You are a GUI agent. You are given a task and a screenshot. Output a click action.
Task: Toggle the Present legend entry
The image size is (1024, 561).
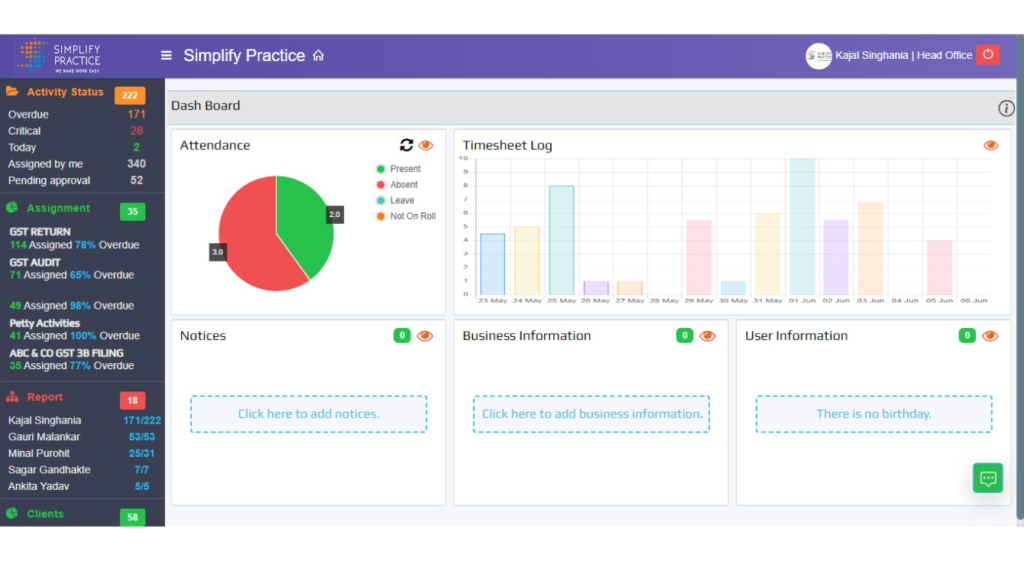pos(398,168)
